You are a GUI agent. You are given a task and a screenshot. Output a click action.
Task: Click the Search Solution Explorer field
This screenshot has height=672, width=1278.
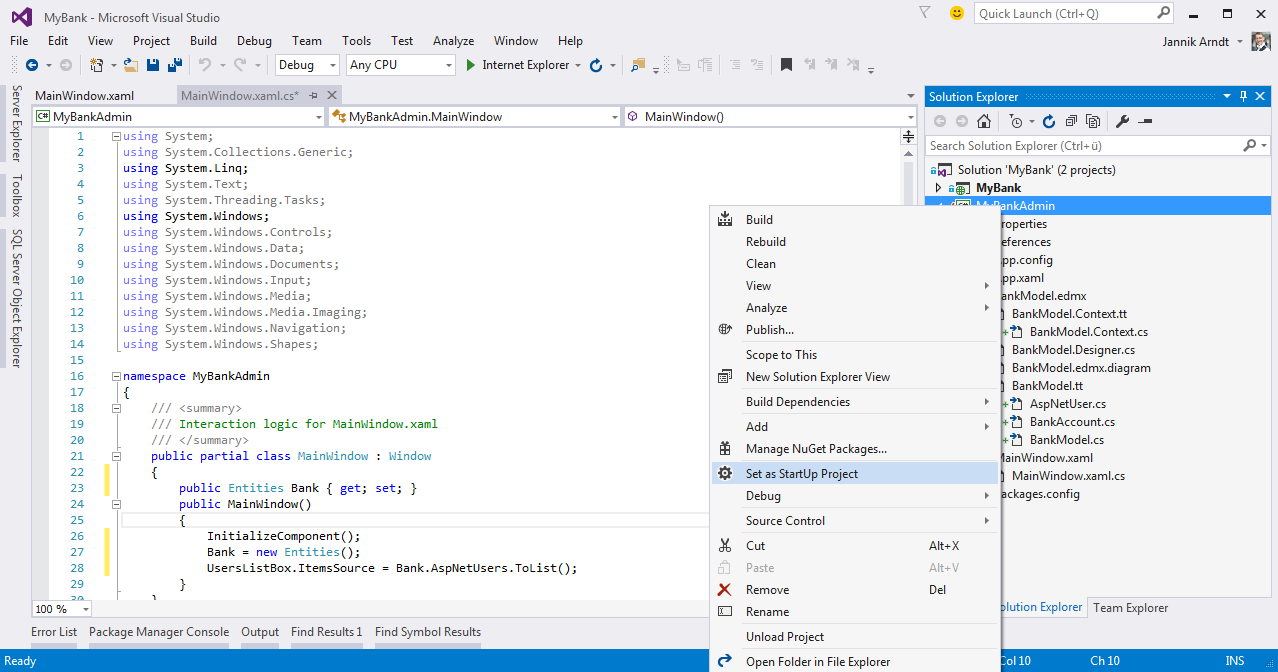coord(1084,145)
